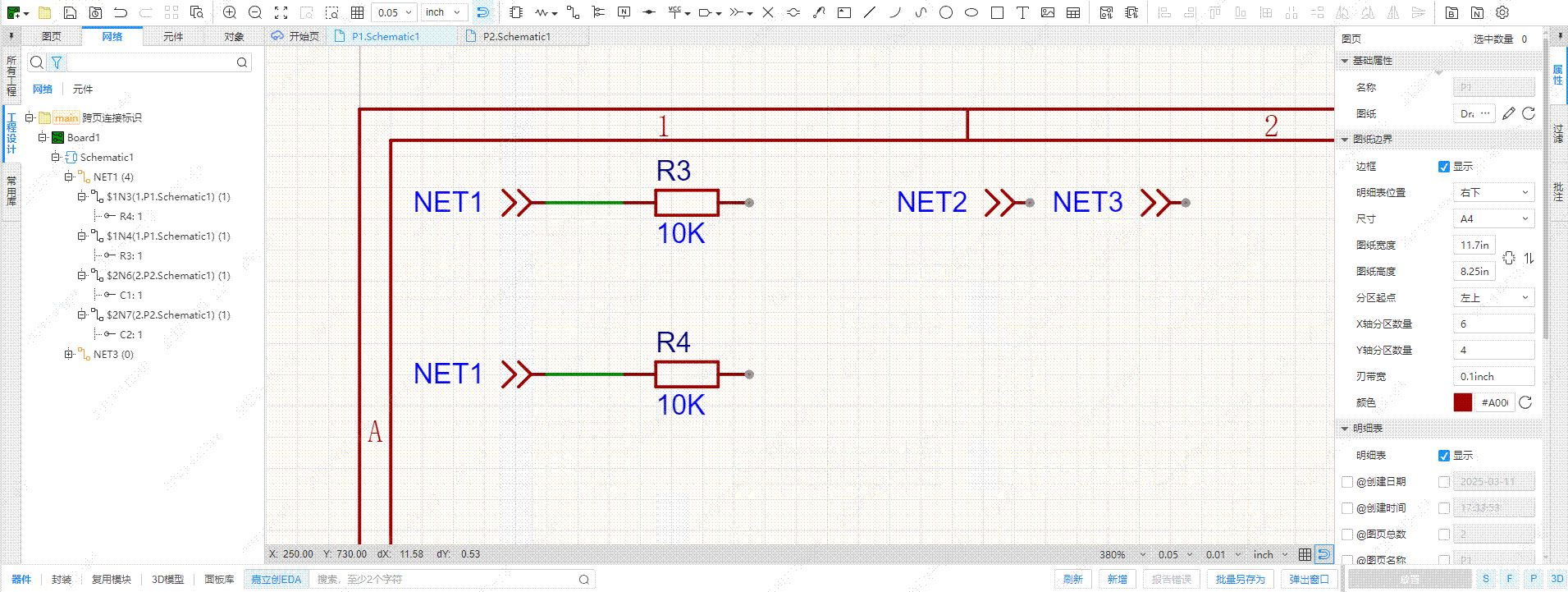This screenshot has height=592, width=1568.
Task: Toggle the 边框 显示 checkbox
Action: pos(1444,167)
